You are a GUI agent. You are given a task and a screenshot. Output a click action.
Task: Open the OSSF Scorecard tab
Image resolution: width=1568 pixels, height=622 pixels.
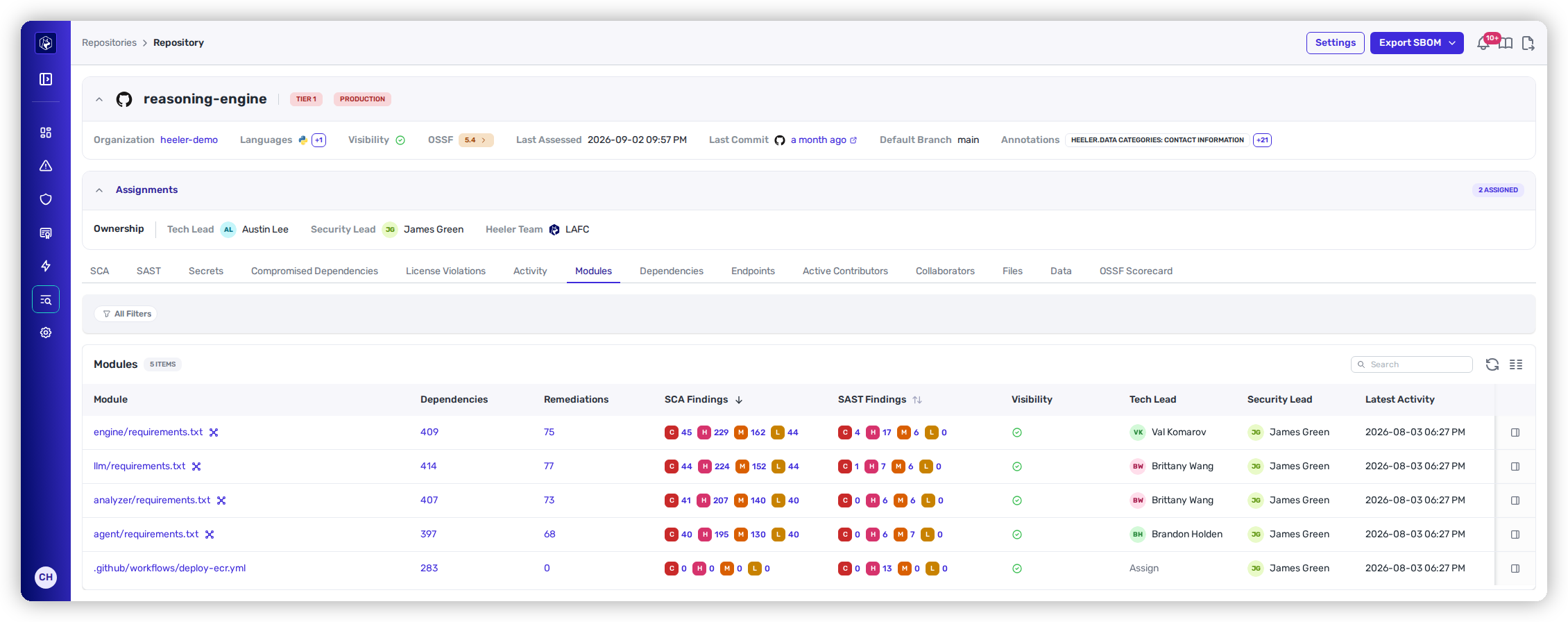pos(1136,271)
